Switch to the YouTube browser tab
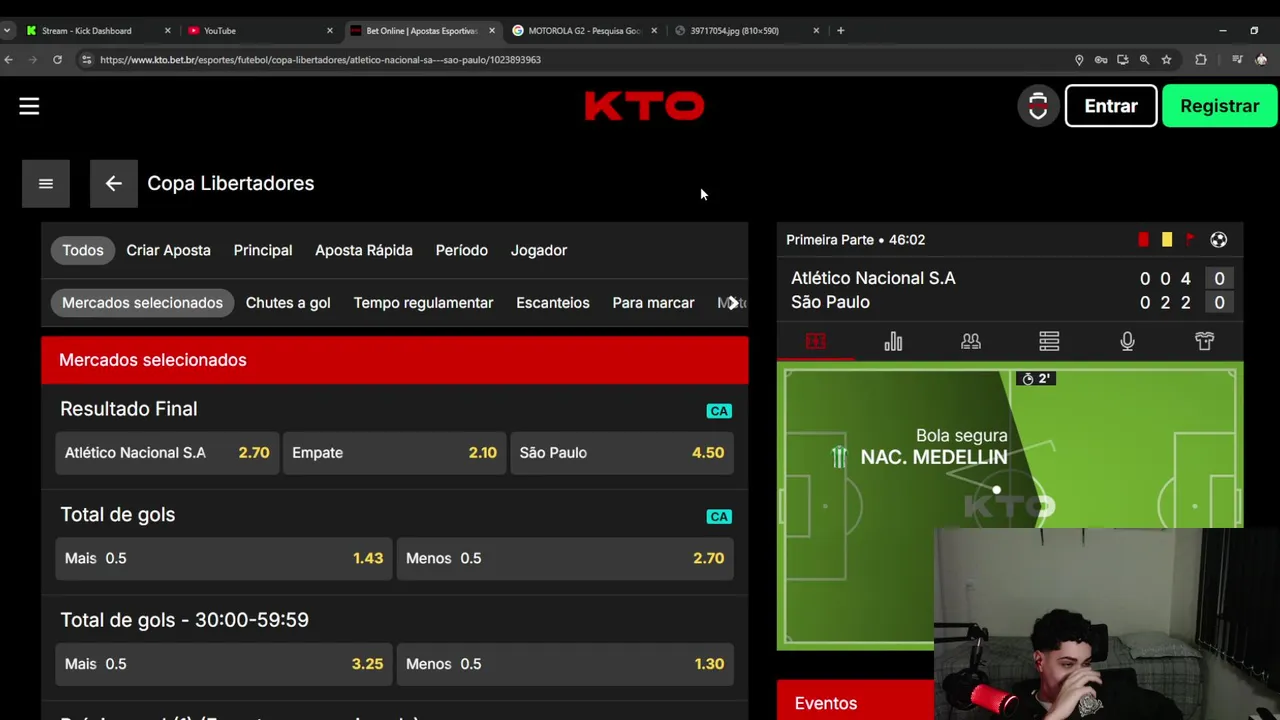The width and height of the screenshot is (1280, 720). tap(258, 31)
